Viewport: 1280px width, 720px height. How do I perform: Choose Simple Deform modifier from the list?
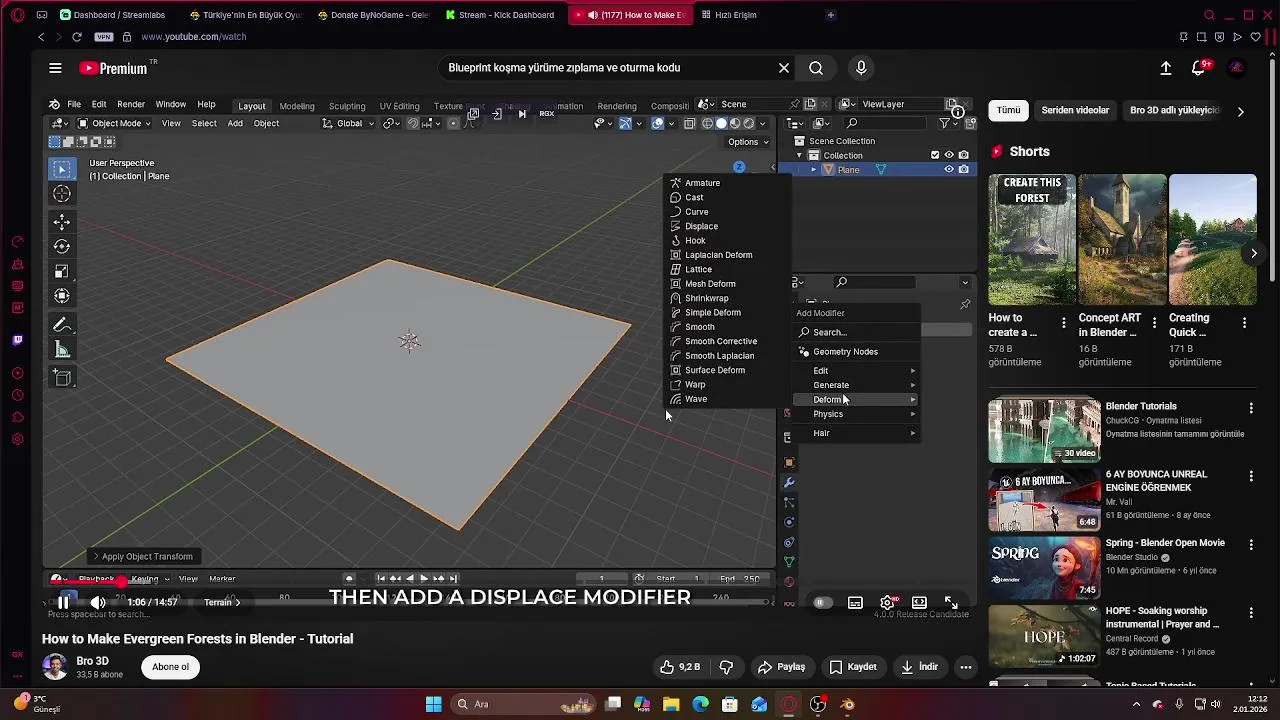712,313
